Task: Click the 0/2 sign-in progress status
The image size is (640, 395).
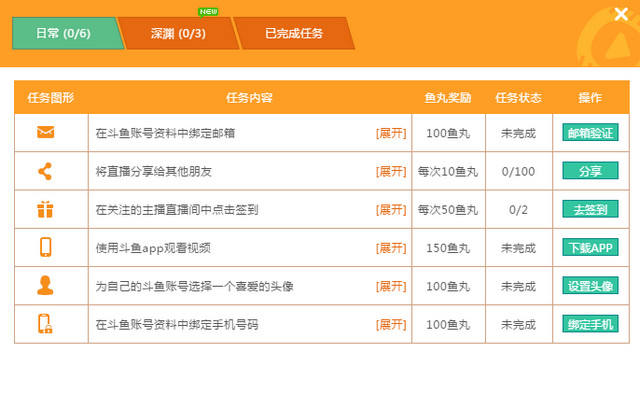Action: [518, 210]
